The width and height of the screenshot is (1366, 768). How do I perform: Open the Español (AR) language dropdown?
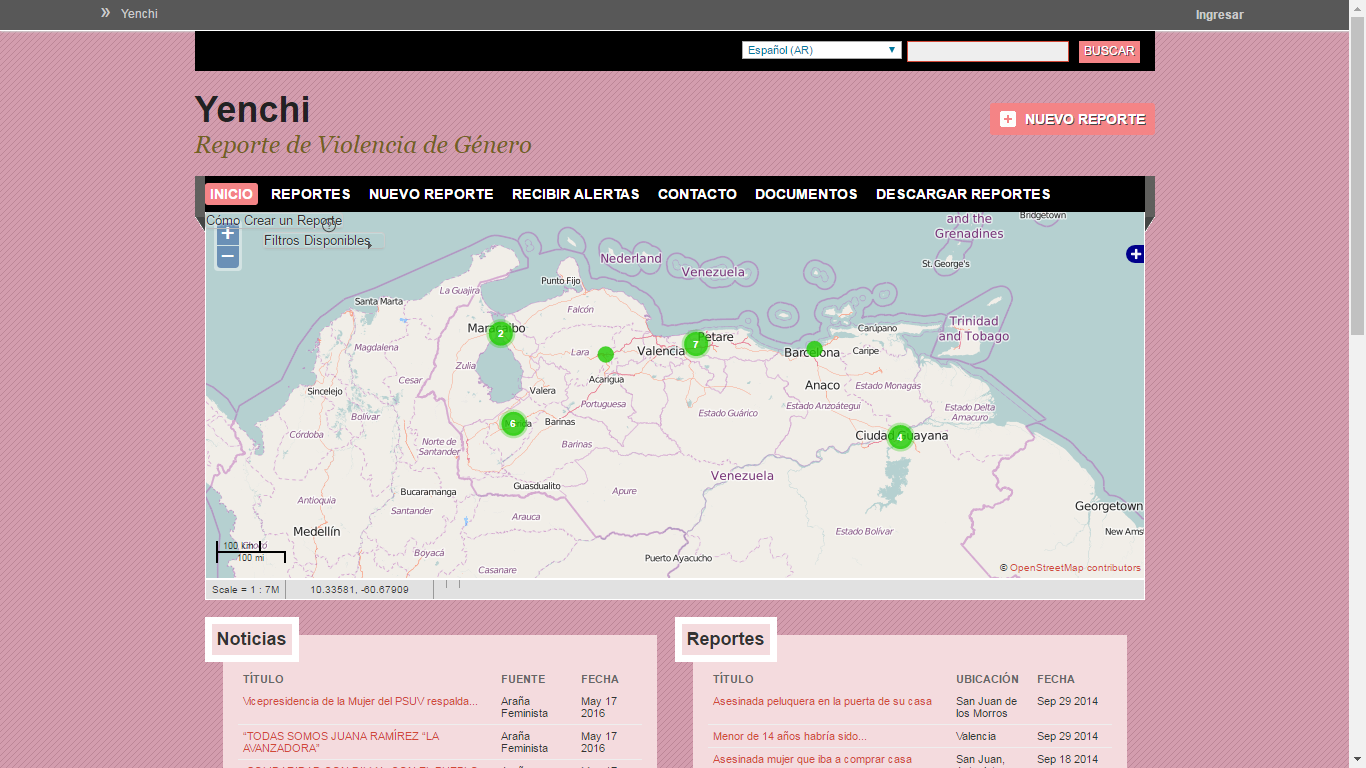[x=821, y=50]
